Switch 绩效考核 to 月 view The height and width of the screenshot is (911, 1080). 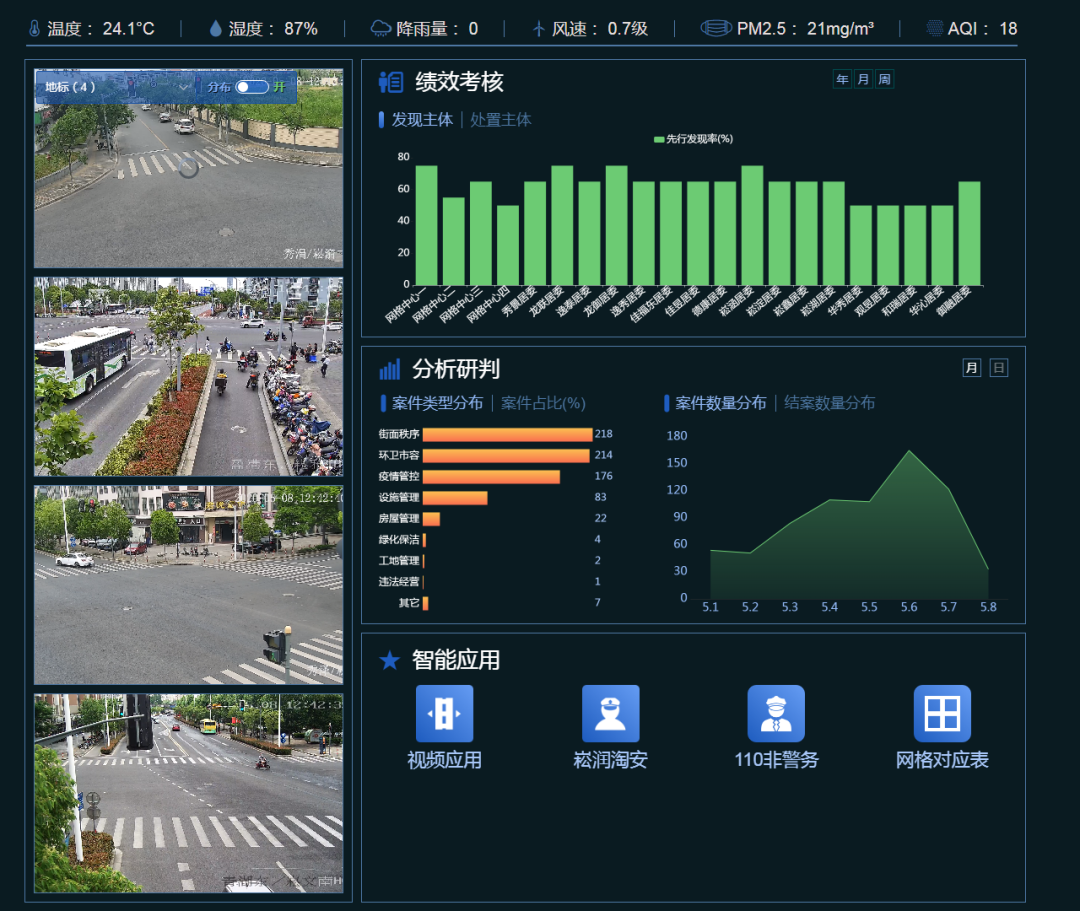[x=863, y=79]
